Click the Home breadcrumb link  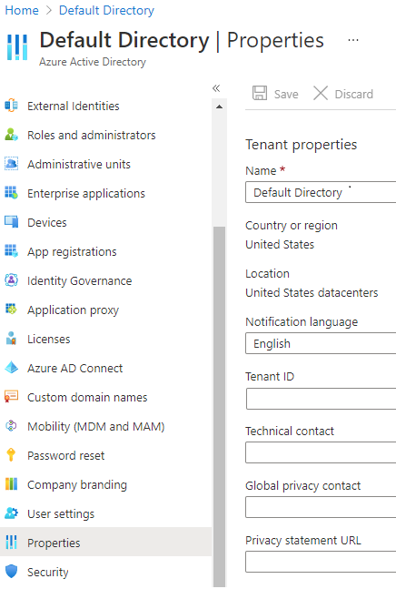pyautogui.click(x=21, y=10)
